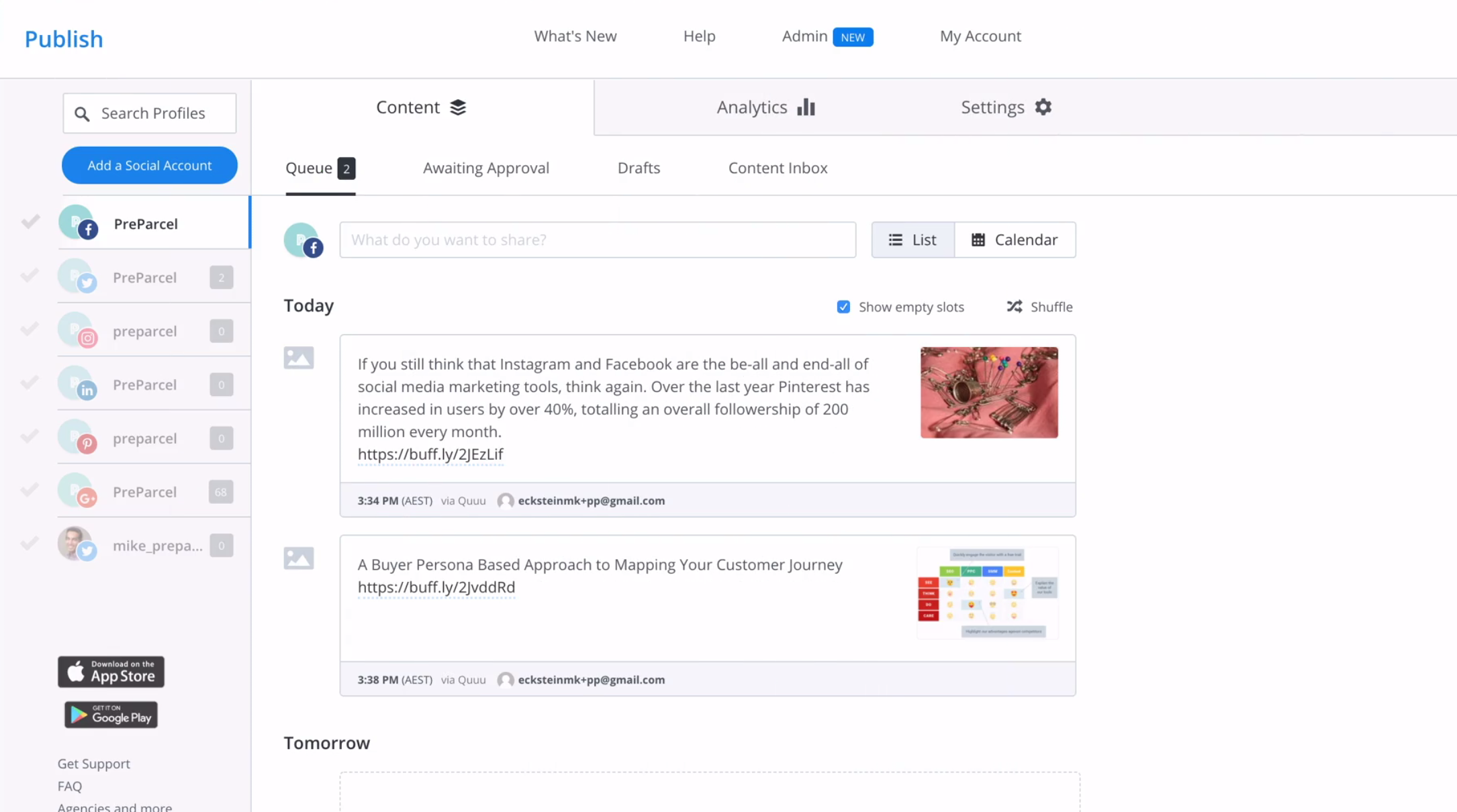Open link https://buff.ly/2JvddRd
This screenshot has height=812, width=1457.
tap(436, 587)
